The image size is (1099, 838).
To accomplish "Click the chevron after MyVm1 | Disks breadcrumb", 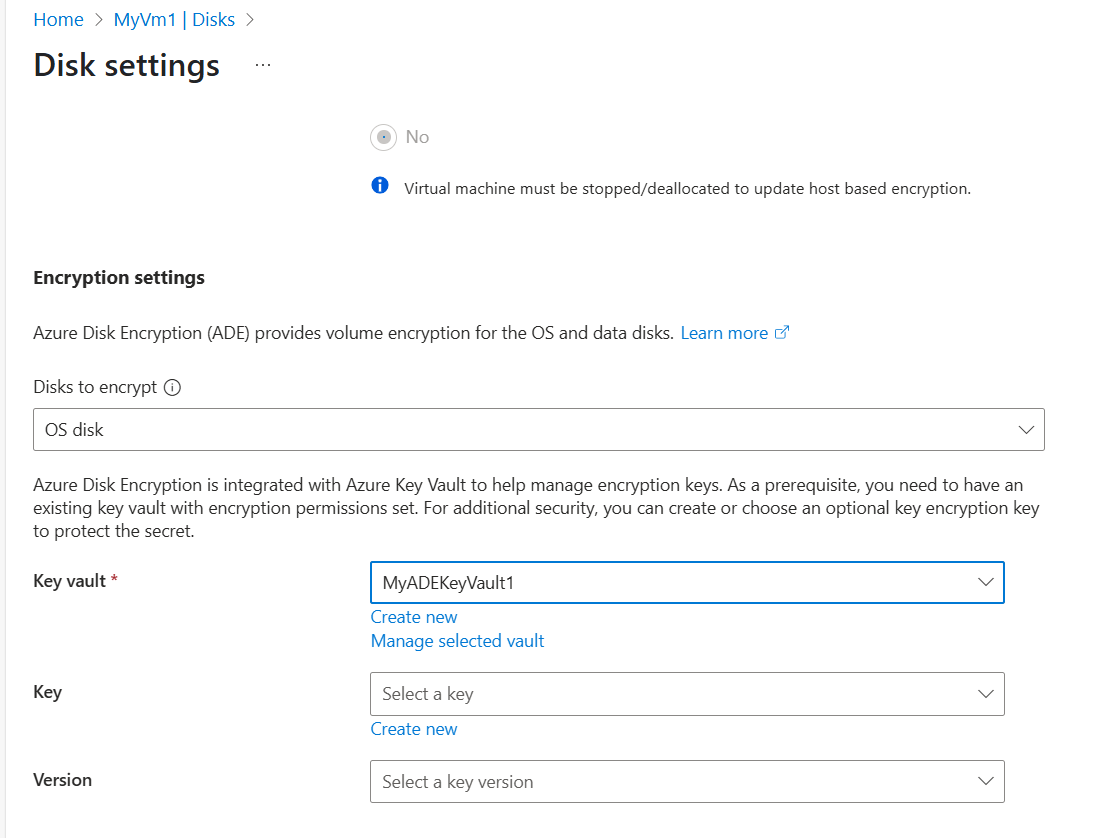I will coord(250,20).
